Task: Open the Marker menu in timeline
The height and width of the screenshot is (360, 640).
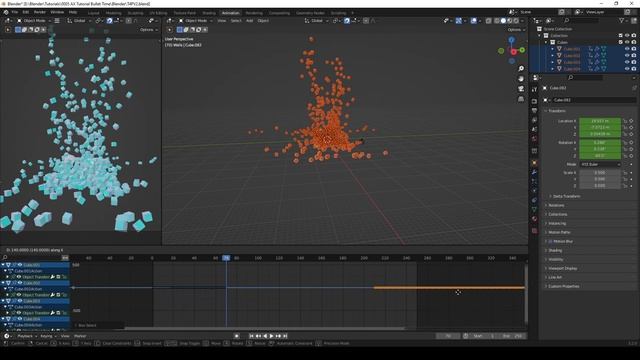Action: tap(80, 336)
